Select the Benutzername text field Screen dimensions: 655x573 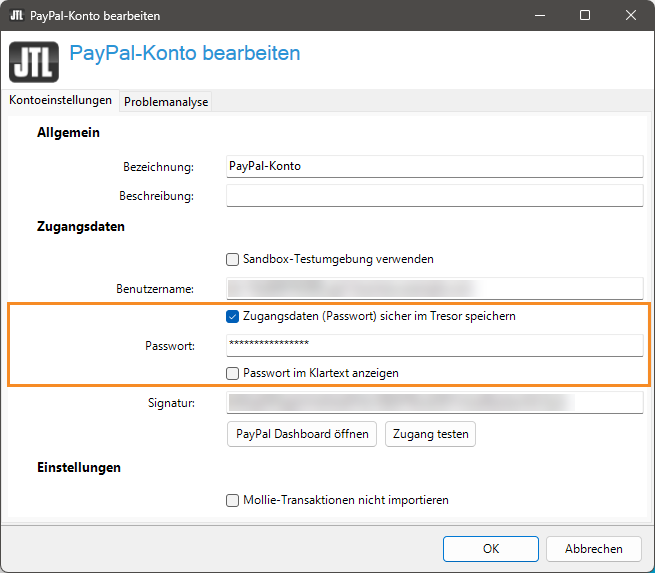point(434,288)
